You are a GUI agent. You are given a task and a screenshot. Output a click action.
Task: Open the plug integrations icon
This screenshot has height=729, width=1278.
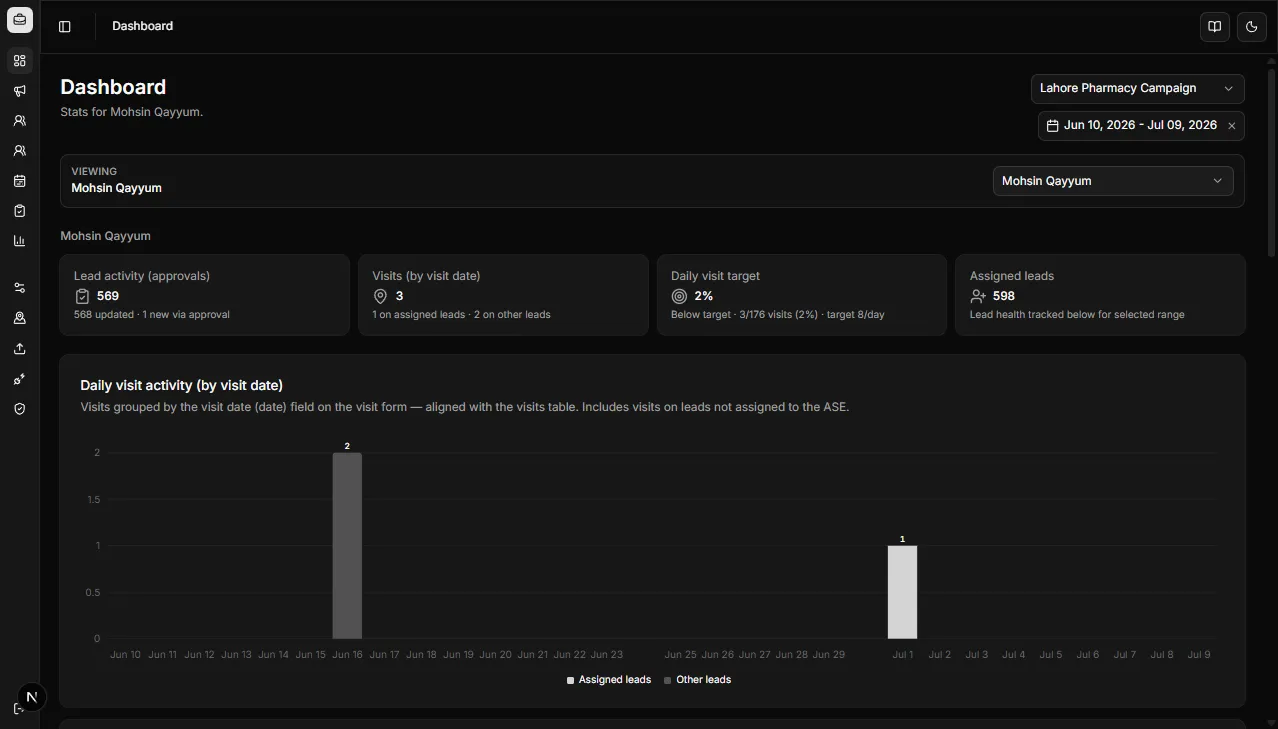coord(20,379)
